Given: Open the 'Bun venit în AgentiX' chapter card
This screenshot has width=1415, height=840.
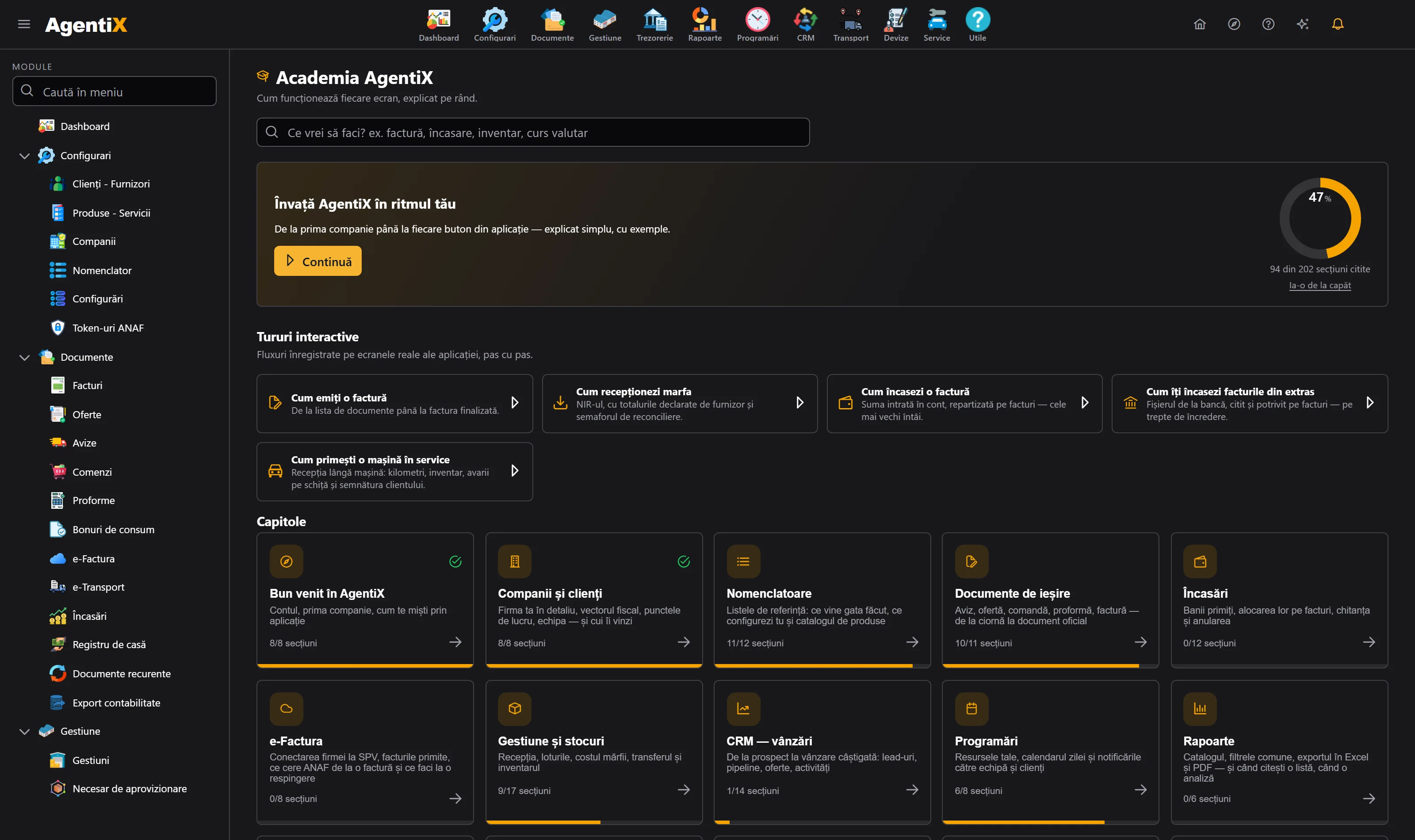Looking at the screenshot, I should 365,600.
